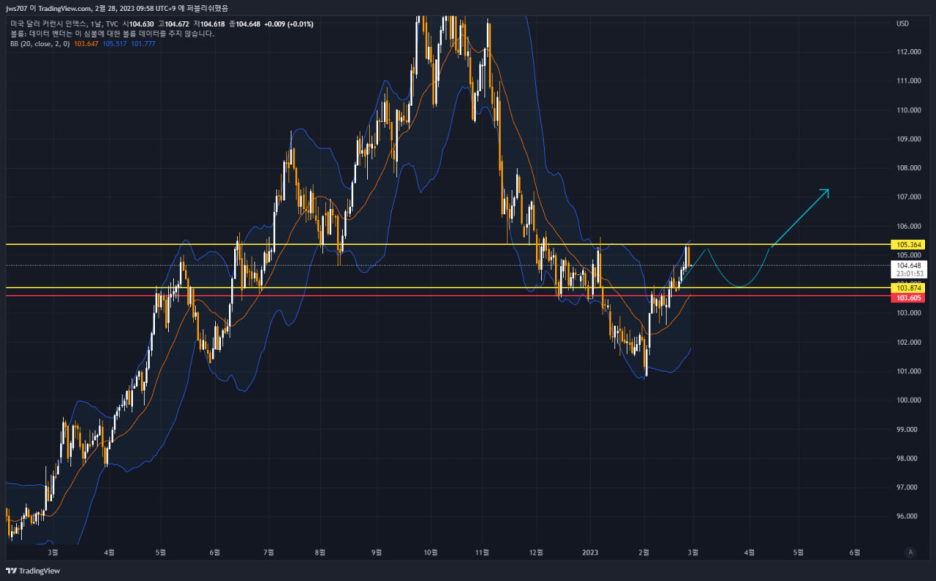Click the blue BB upper value 105.517
Image resolution: width=936 pixels, height=581 pixels.
point(114,44)
